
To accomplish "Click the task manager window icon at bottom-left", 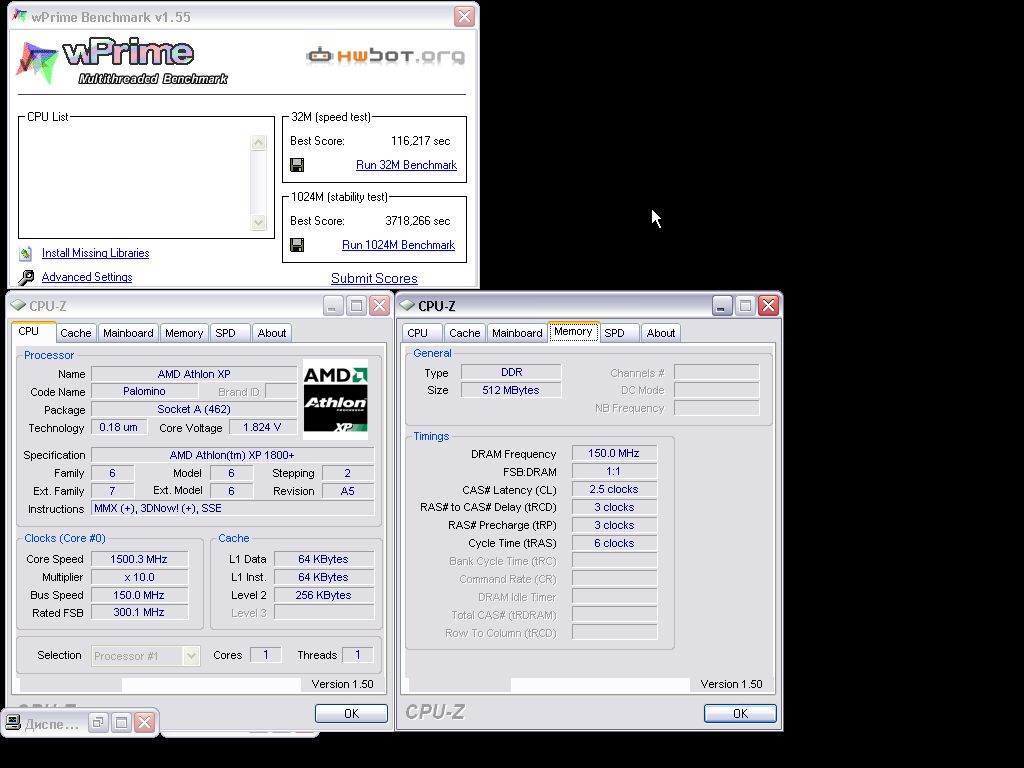I will click(13, 722).
